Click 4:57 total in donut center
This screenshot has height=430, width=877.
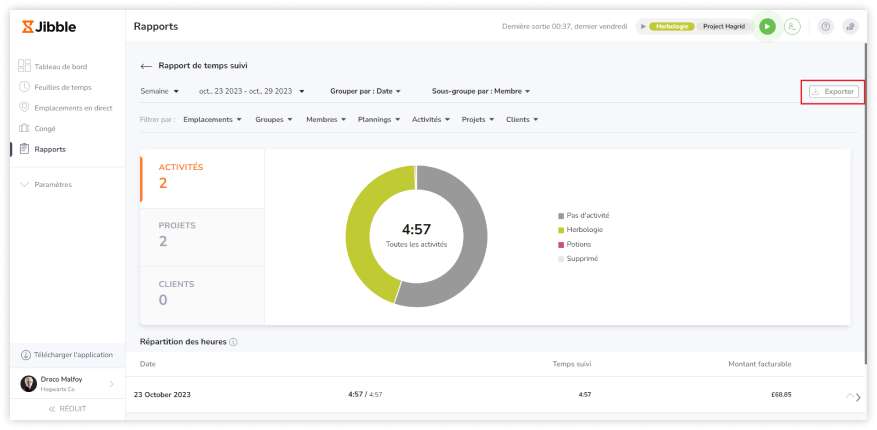(x=416, y=229)
